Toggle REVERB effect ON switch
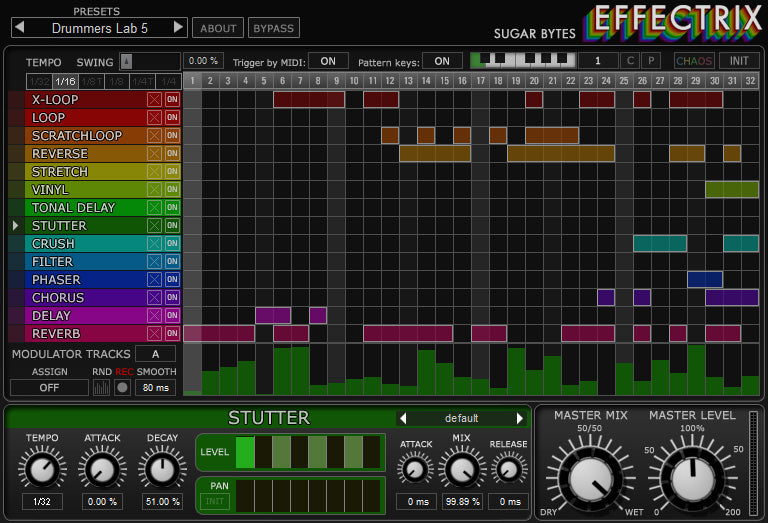This screenshot has width=768, height=523. coord(172,333)
